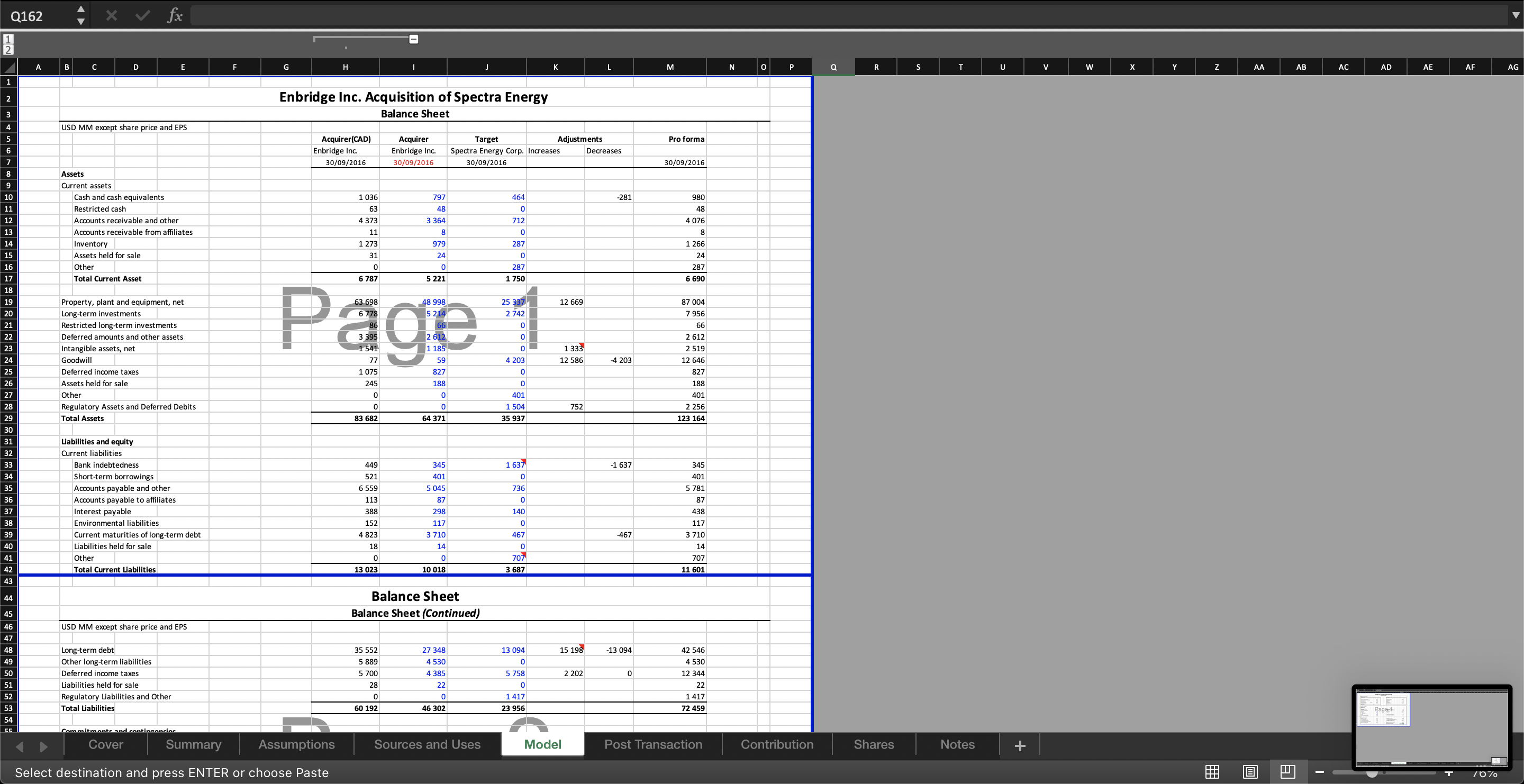Open the Sources and Uses tab
Screen dimensions: 1524x784
coord(427,744)
